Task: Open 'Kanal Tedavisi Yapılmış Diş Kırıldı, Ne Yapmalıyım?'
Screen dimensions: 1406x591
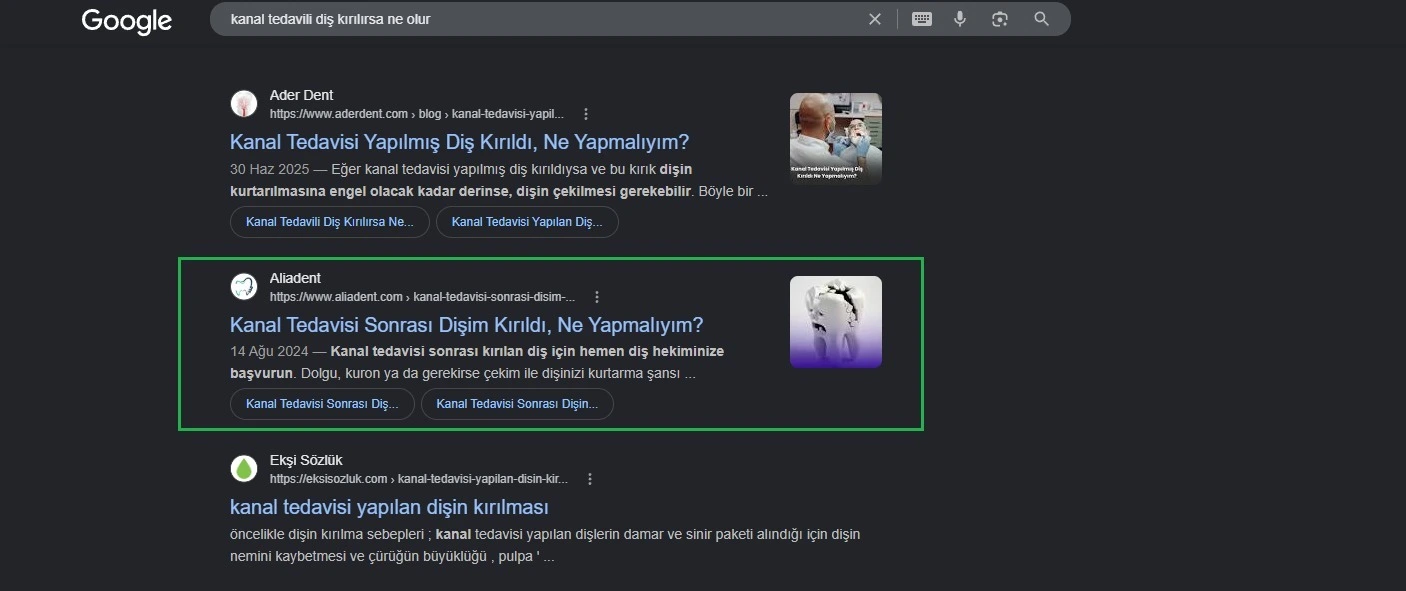Action: [x=459, y=142]
